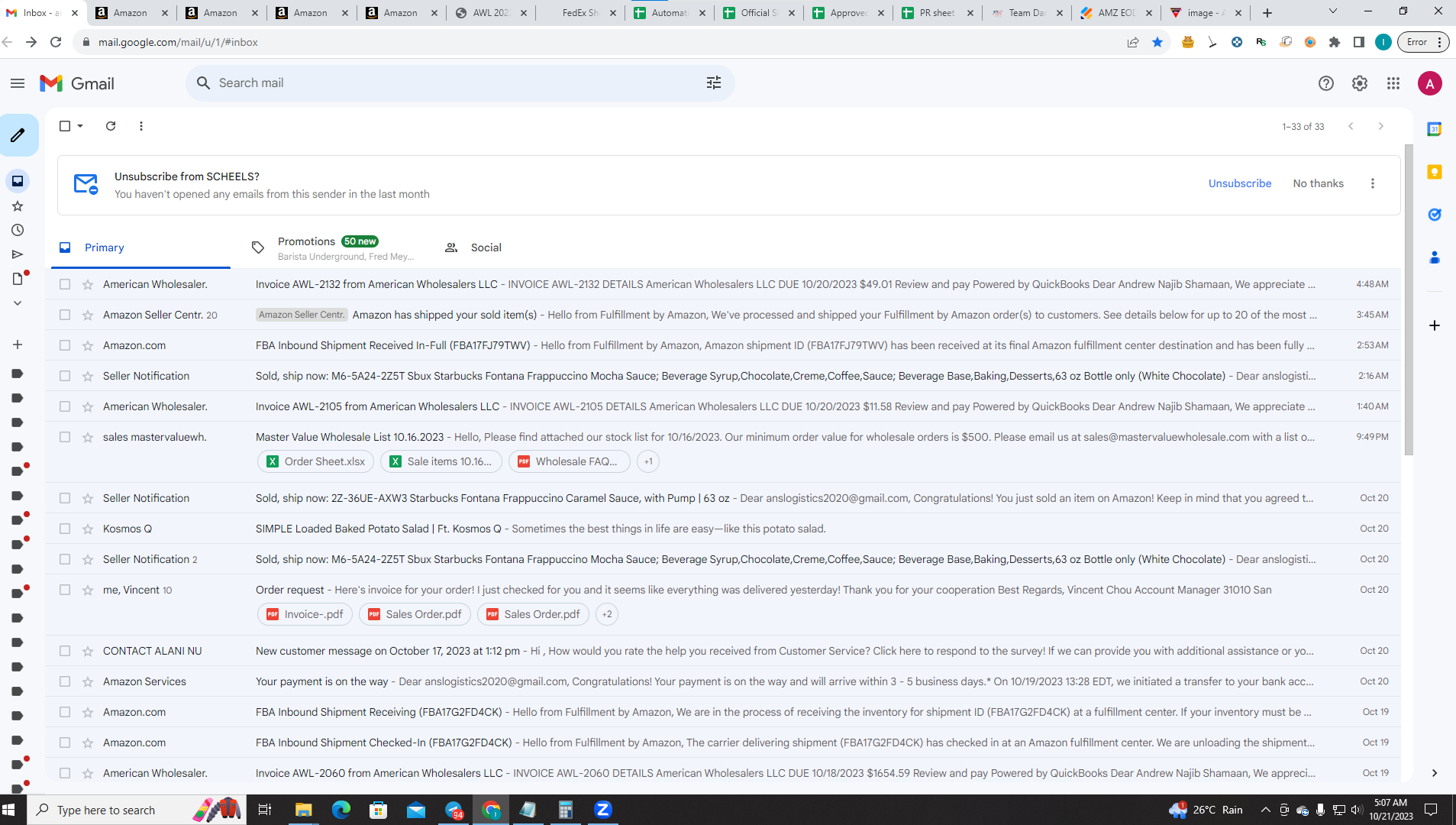Click the browser address bar
This screenshot has height=825, width=1456.
point(603,42)
